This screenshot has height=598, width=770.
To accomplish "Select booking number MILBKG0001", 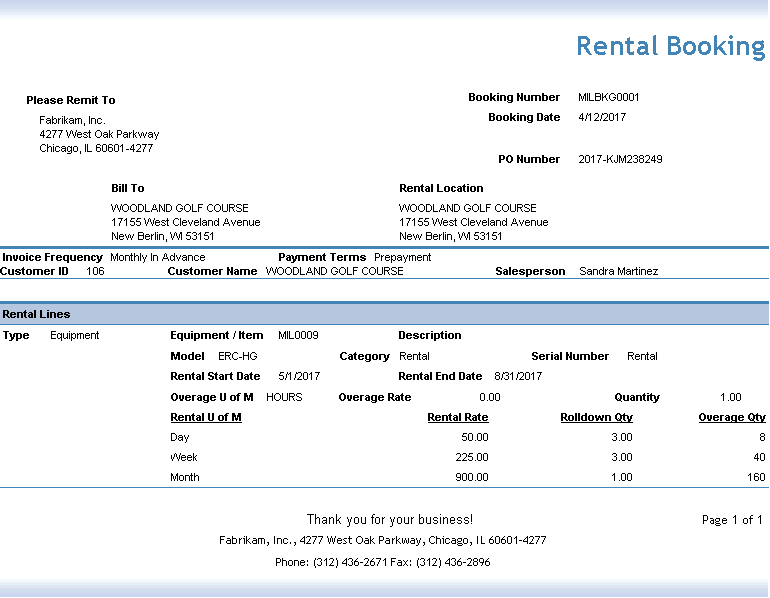I will (x=608, y=98).
